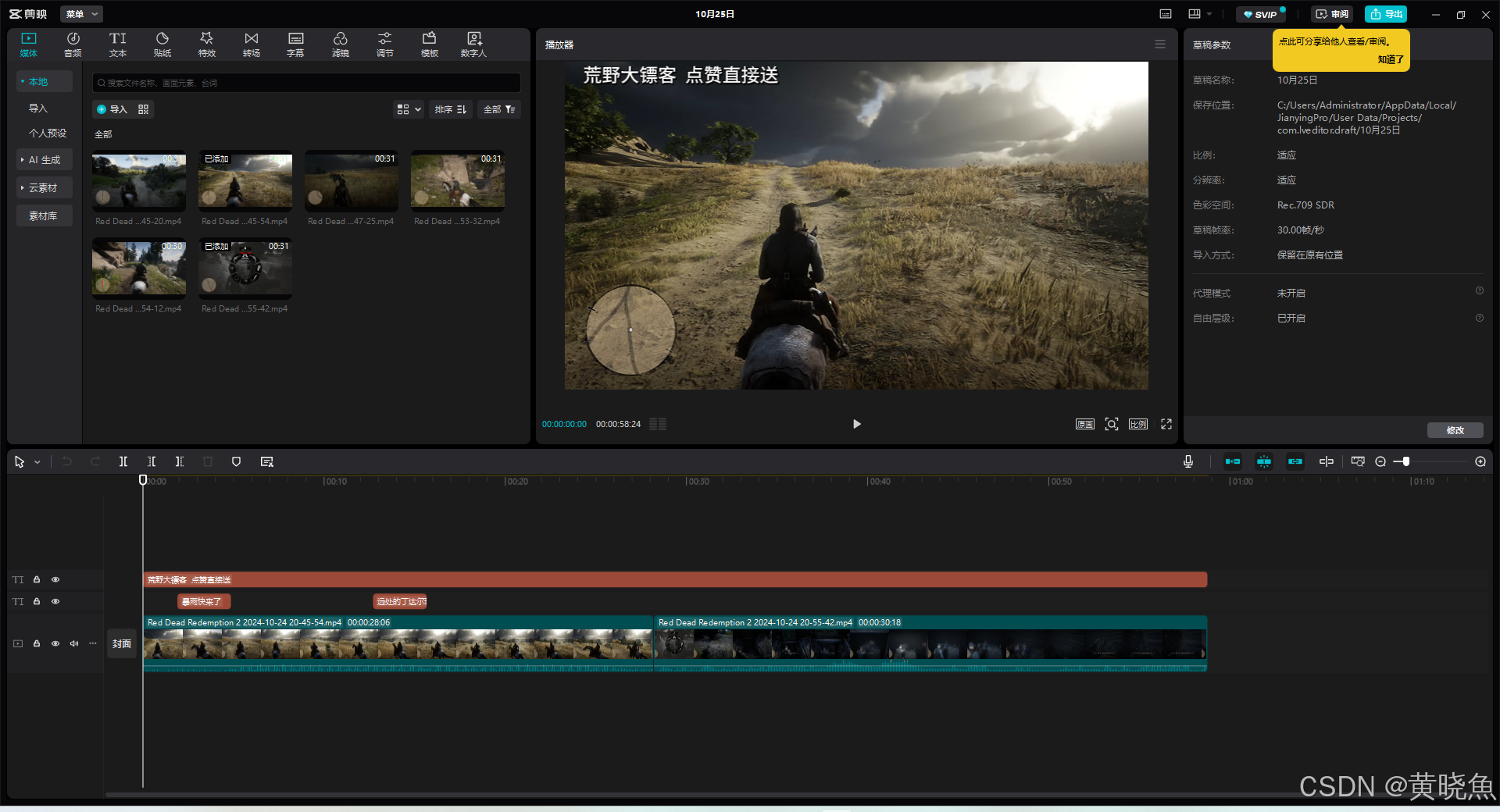Click the undo arrow in timeline toolbar
This screenshot has width=1500, height=812.
67,461
